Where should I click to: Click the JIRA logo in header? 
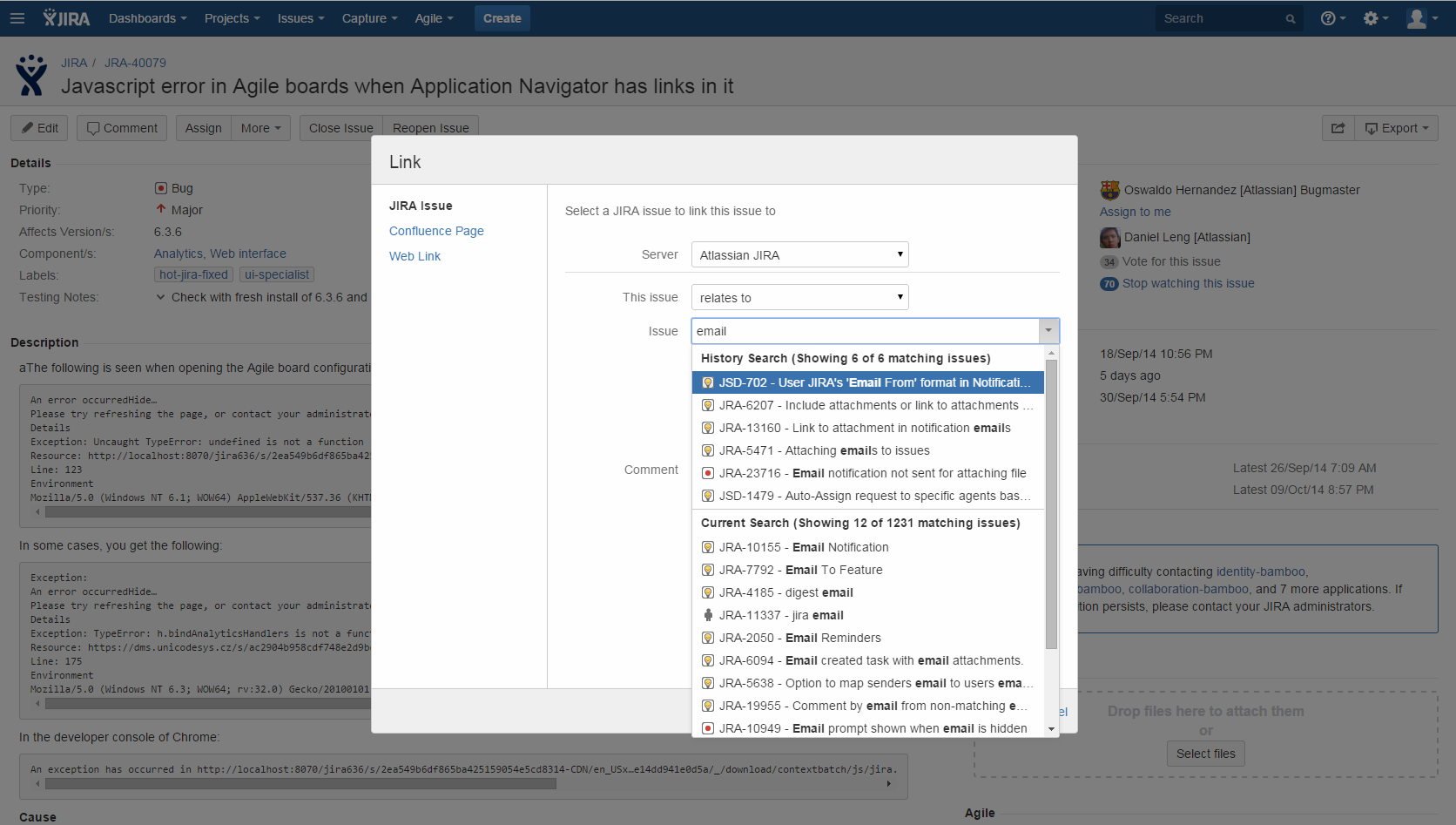coord(66,18)
